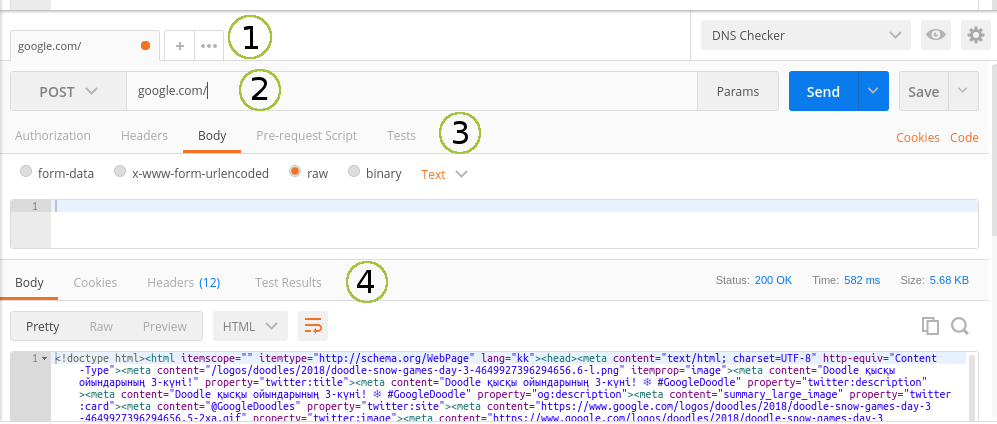Open the POST method dropdown
Screen dimensions: 997x424
68,91
